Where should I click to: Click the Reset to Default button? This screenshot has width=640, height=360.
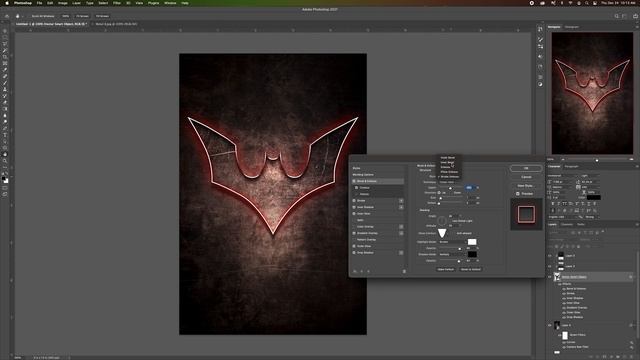click(x=471, y=269)
